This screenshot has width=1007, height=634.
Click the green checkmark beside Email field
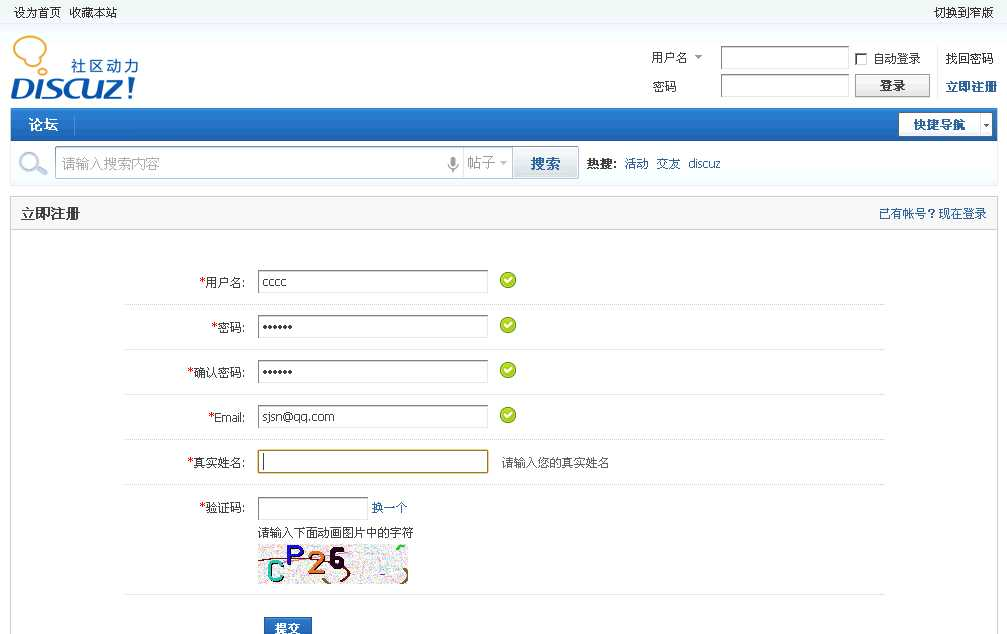(x=508, y=415)
